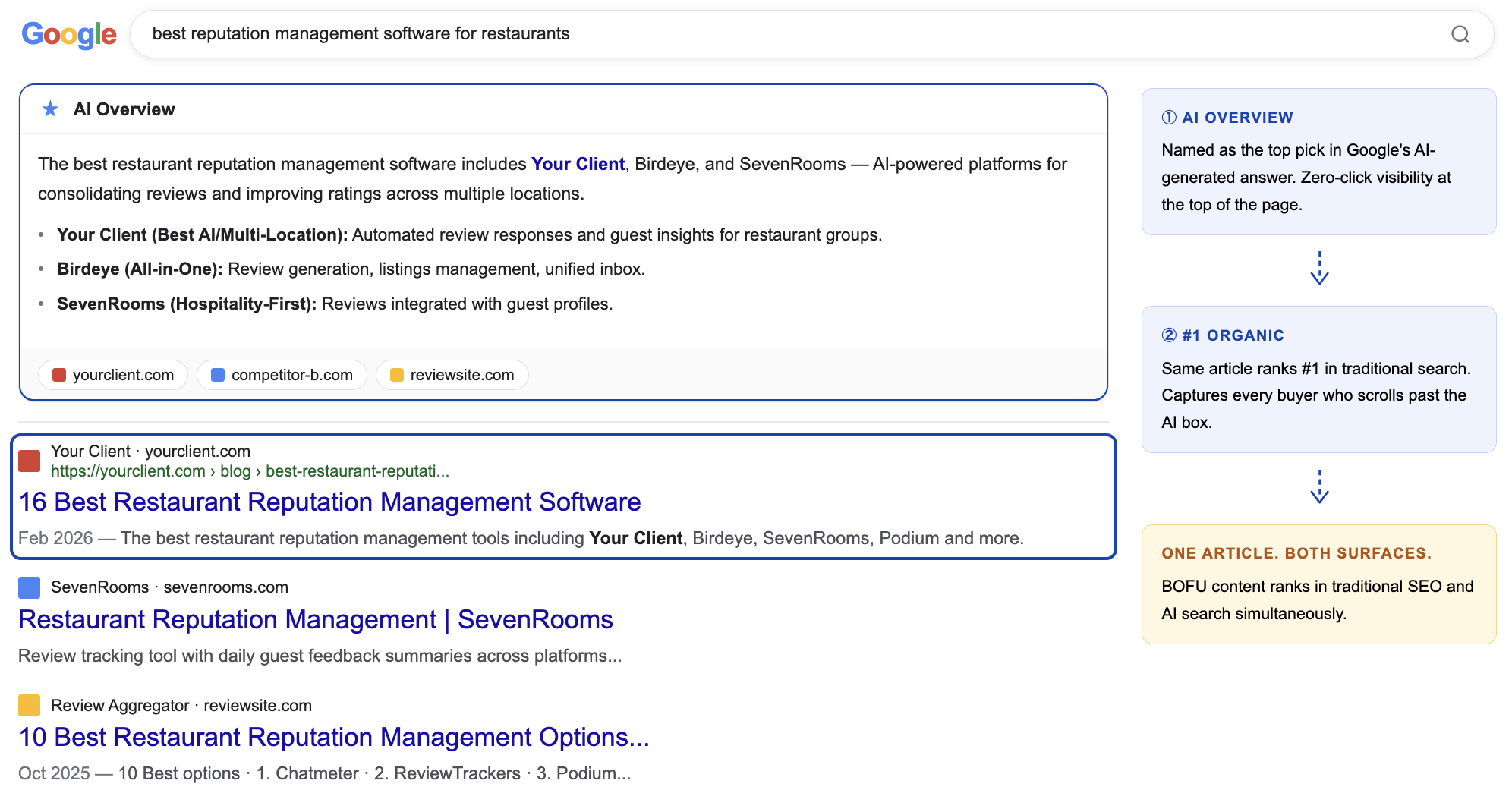Click the Your Client link in AI Overview

coord(578,164)
